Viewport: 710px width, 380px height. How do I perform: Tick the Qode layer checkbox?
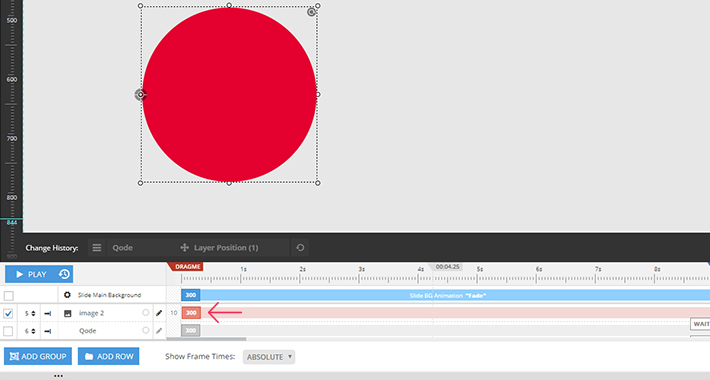[9, 331]
